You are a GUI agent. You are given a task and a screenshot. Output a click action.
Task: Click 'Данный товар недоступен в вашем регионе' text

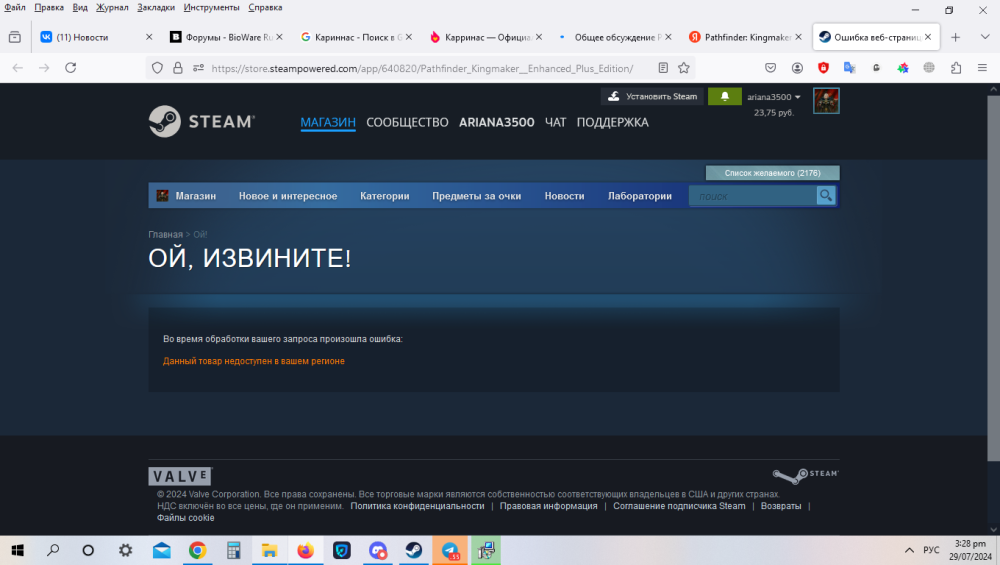pyautogui.click(x=253, y=361)
